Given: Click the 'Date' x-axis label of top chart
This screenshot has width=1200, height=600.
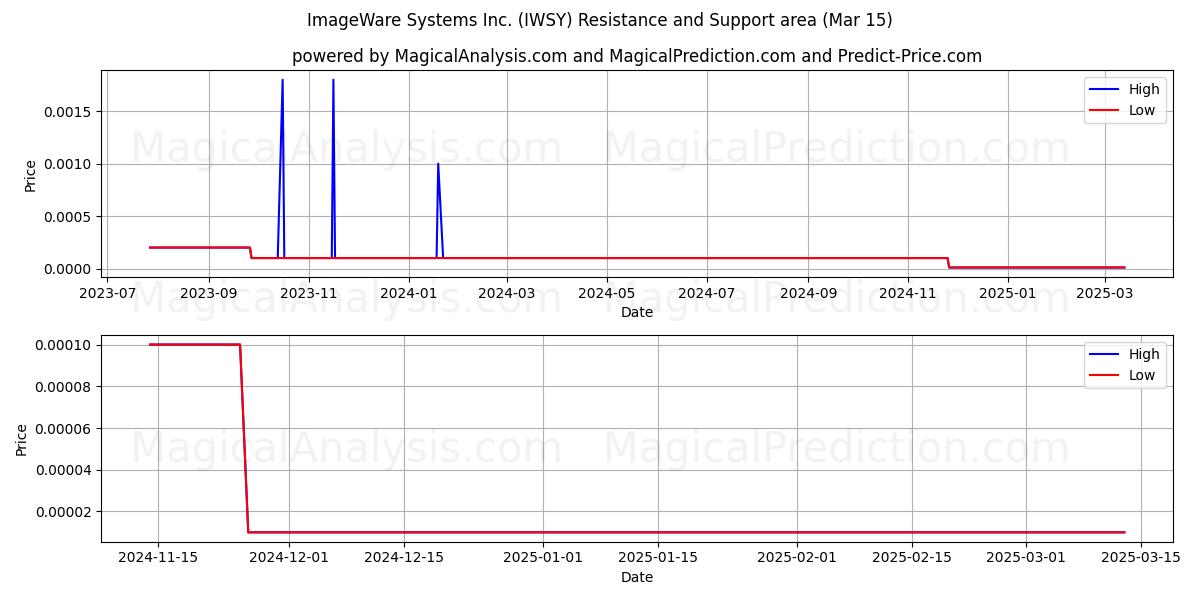Looking at the screenshot, I should [637, 312].
